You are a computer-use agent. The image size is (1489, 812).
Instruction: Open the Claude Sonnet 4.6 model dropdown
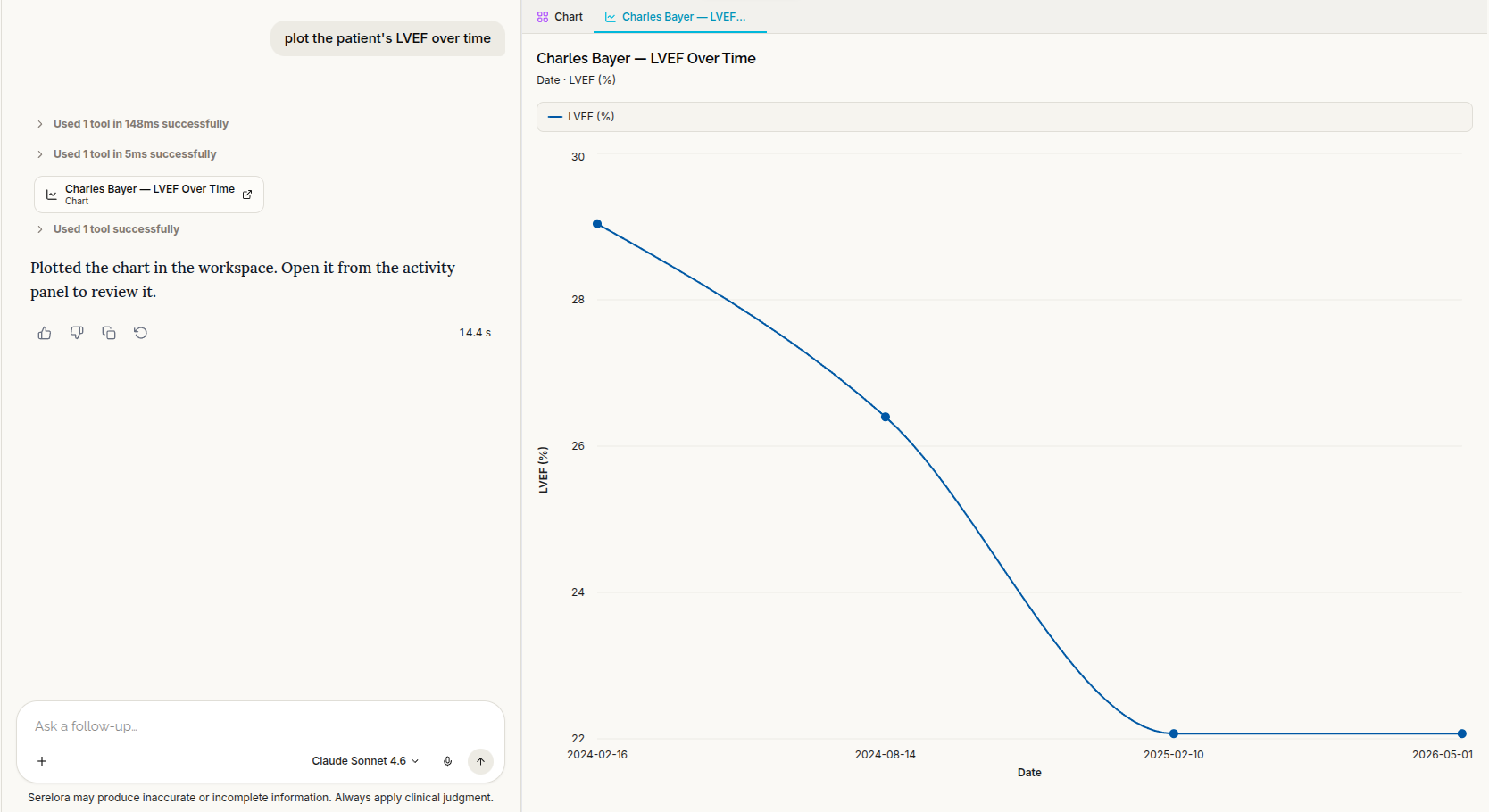pos(365,761)
